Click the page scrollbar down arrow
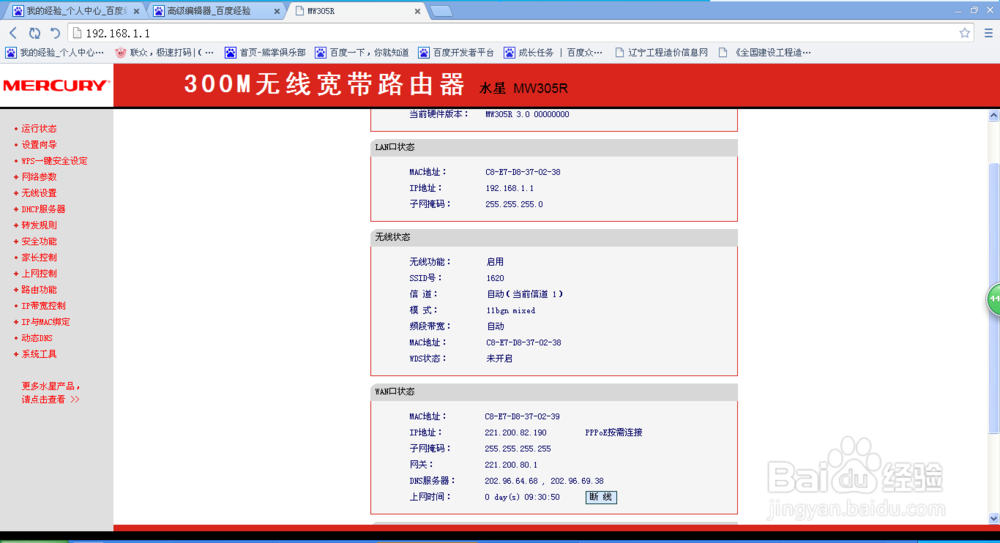This screenshot has height=543, width=1000. pyautogui.click(x=994, y=518)
